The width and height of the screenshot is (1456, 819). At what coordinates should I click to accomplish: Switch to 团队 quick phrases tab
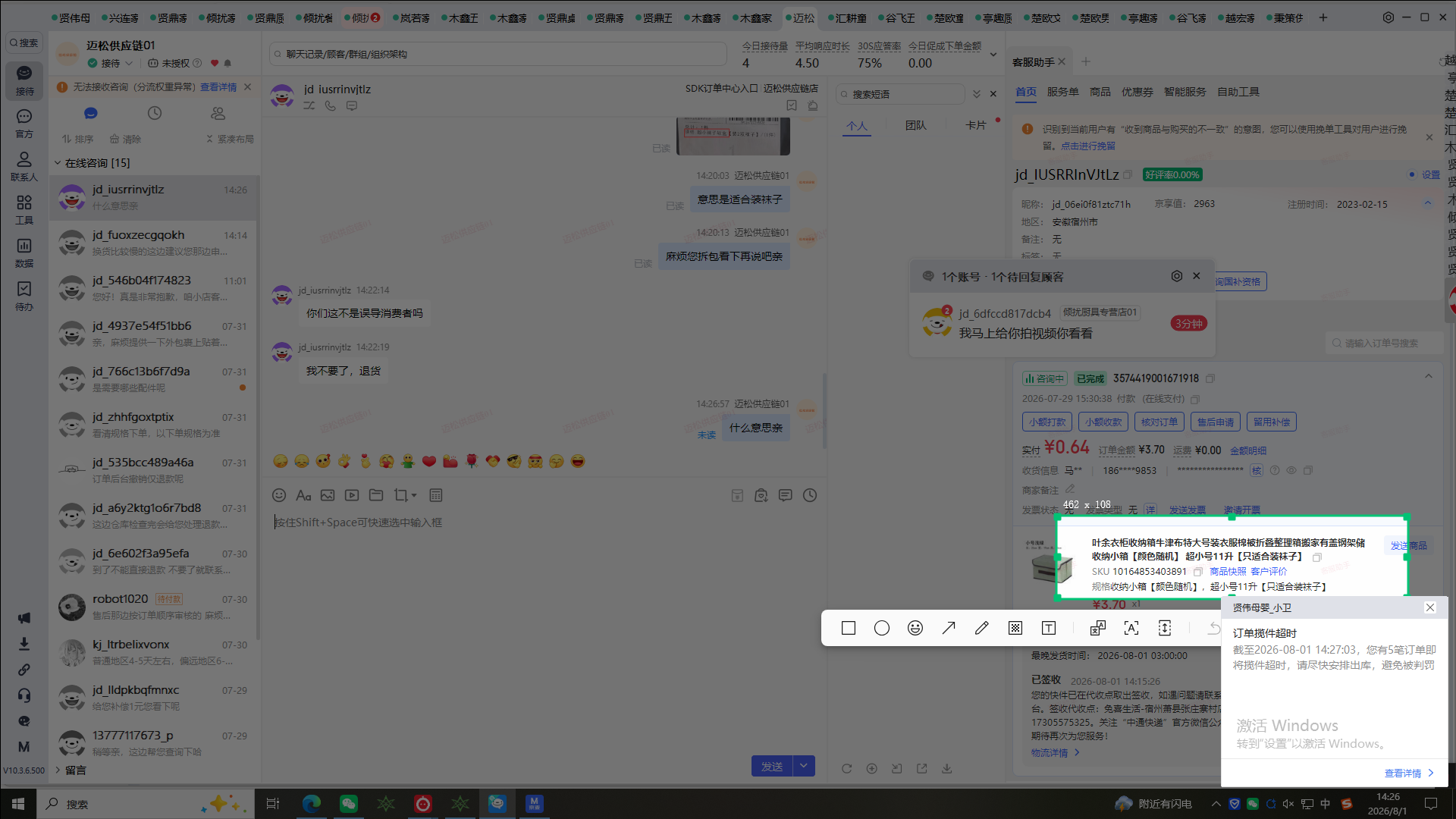pos(916,125)
